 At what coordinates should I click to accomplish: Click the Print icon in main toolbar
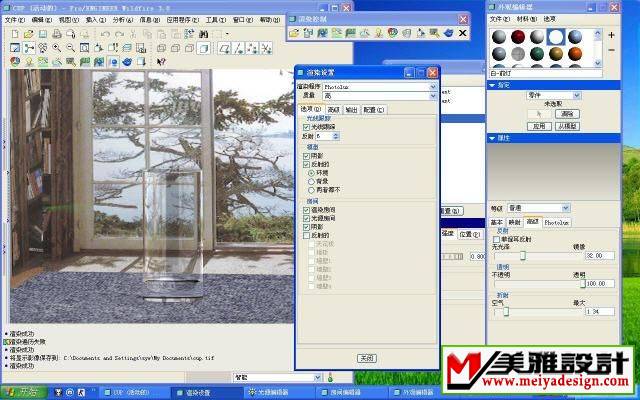tap(57, 34)
